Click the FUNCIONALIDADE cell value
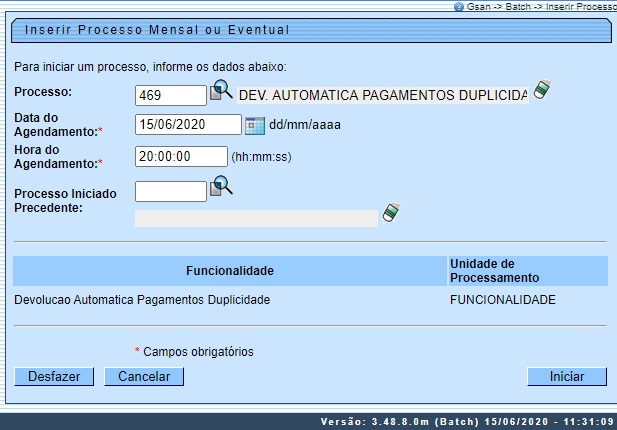Screen dimensions: 617x430 (503, 300)
